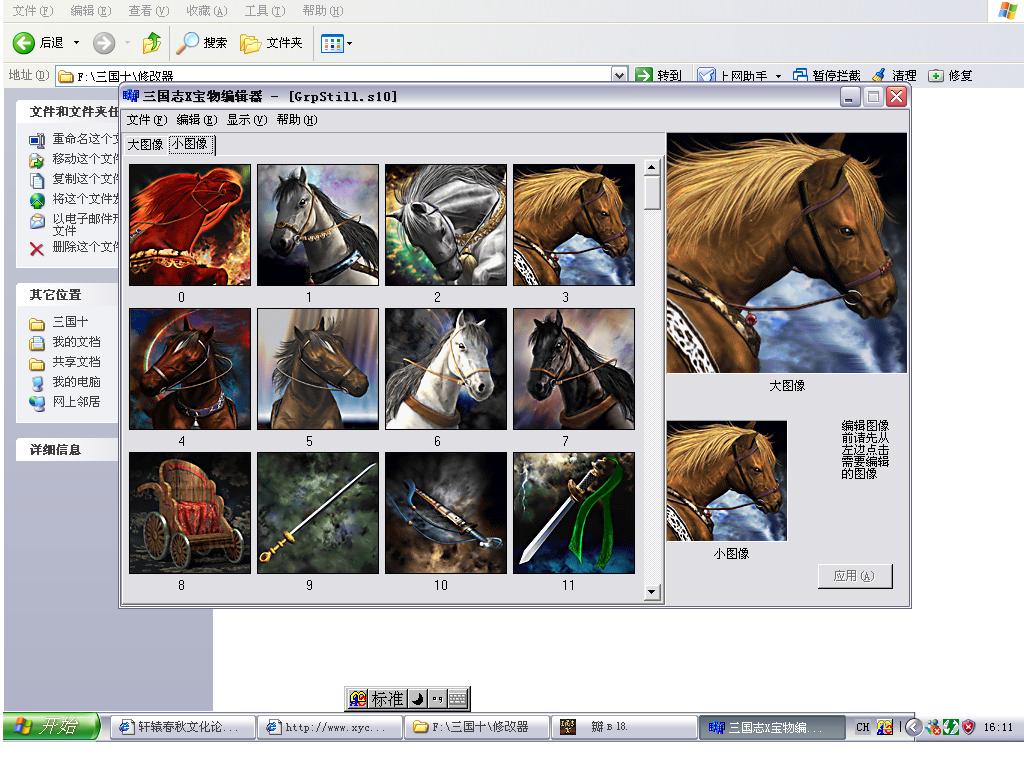Image resolution: width=1024 pixels, height=768 pixels.
Task: Click the red X delete-file icon in sidebar
Action: pyautogui.click(x=37, y=248)
